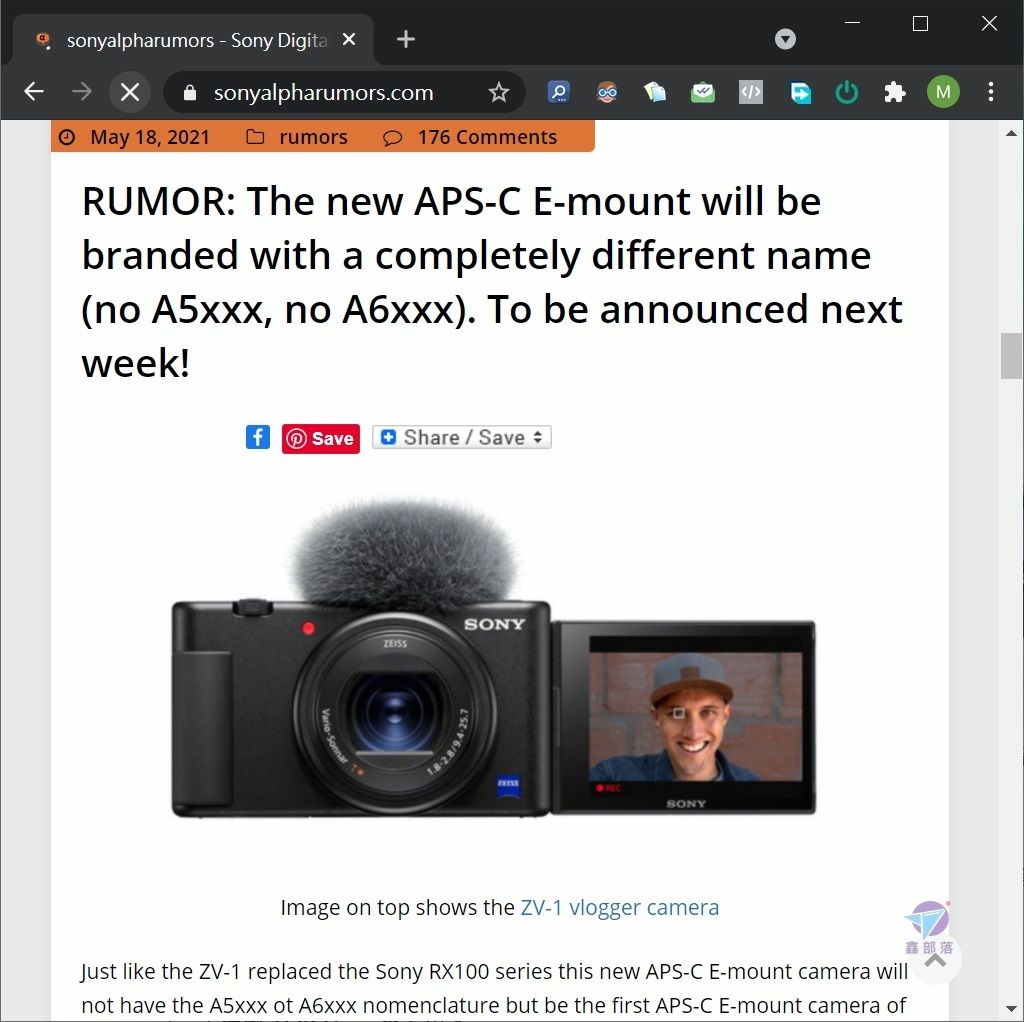Open the Chrome three-dot menu
Viewport: 1024px width, 1022px height.
tap(991, 92)
